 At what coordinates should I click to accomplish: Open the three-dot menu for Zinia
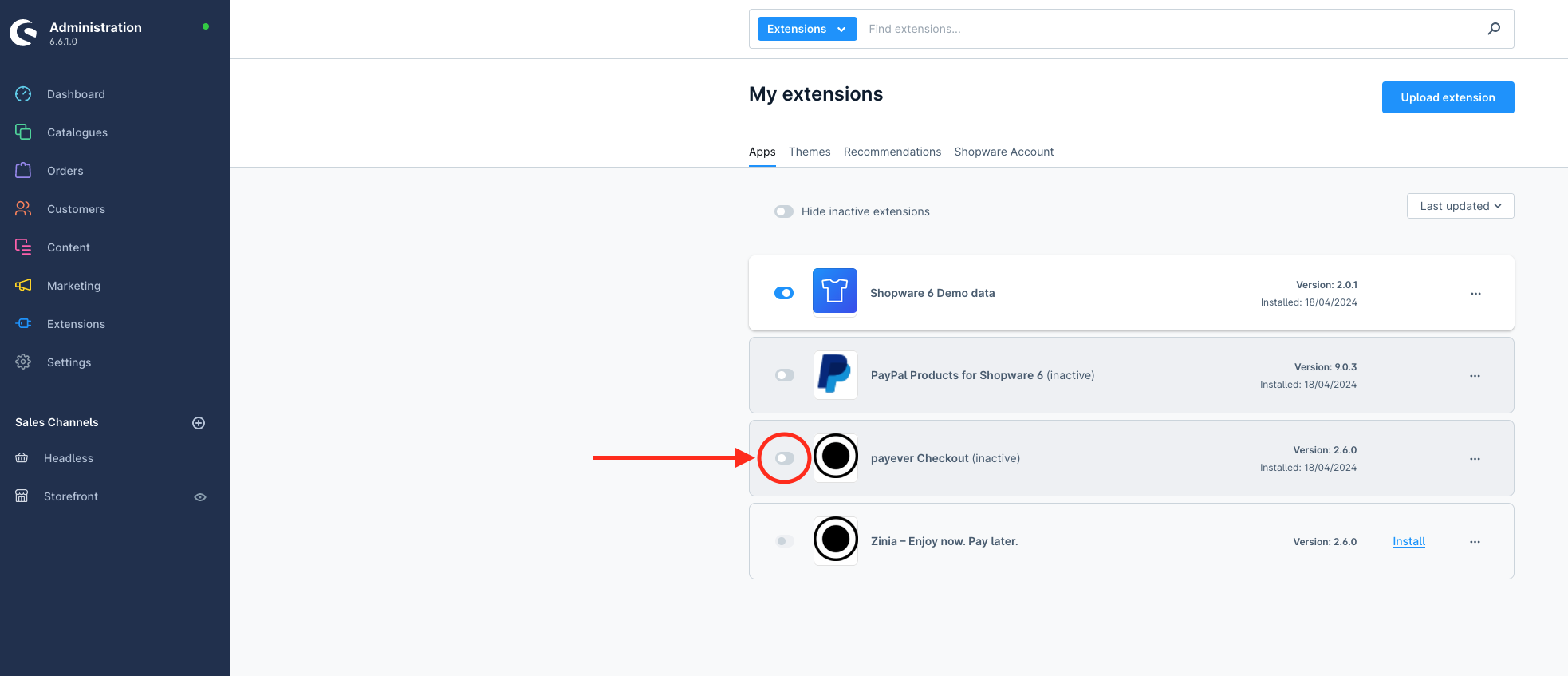coord(1475,542)
